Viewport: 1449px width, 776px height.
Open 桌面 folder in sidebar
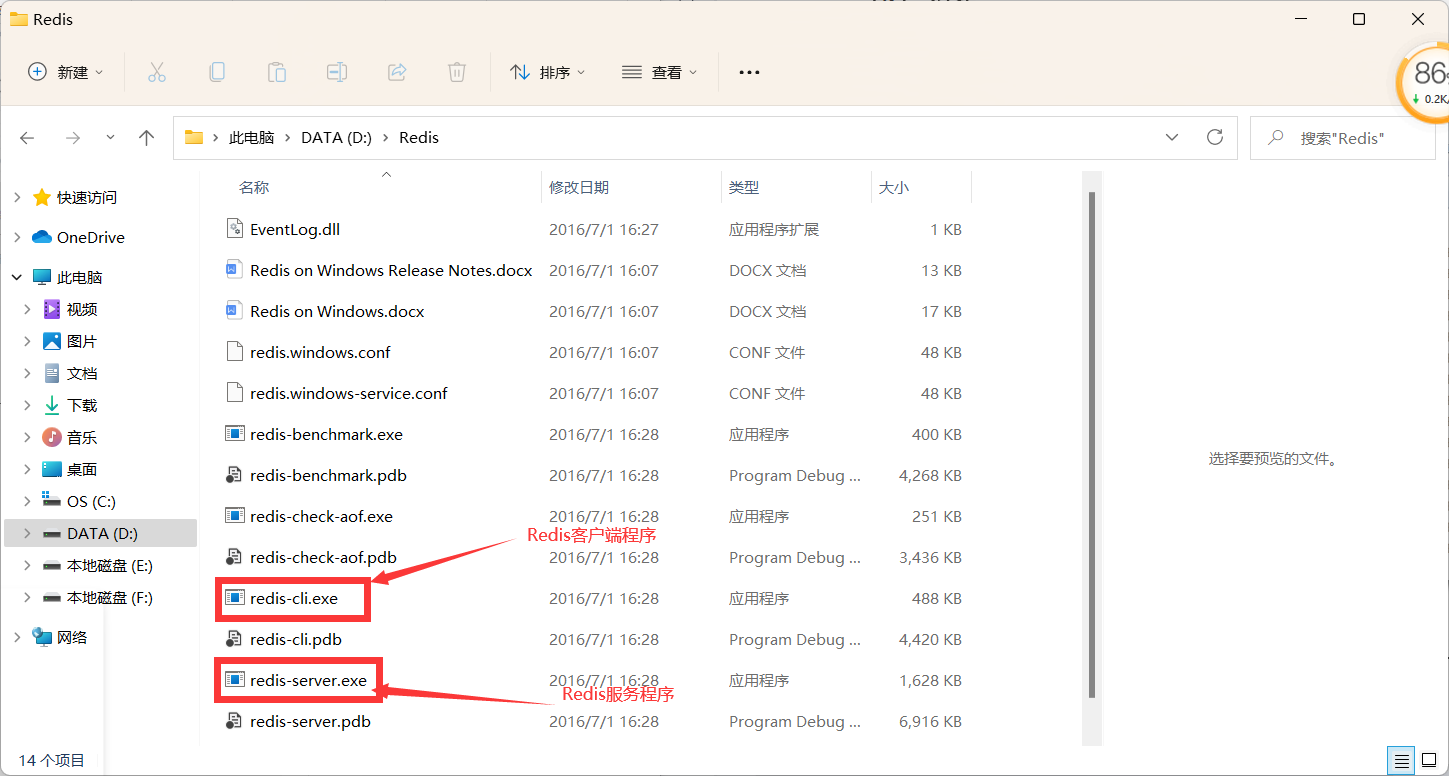[81, 469]
